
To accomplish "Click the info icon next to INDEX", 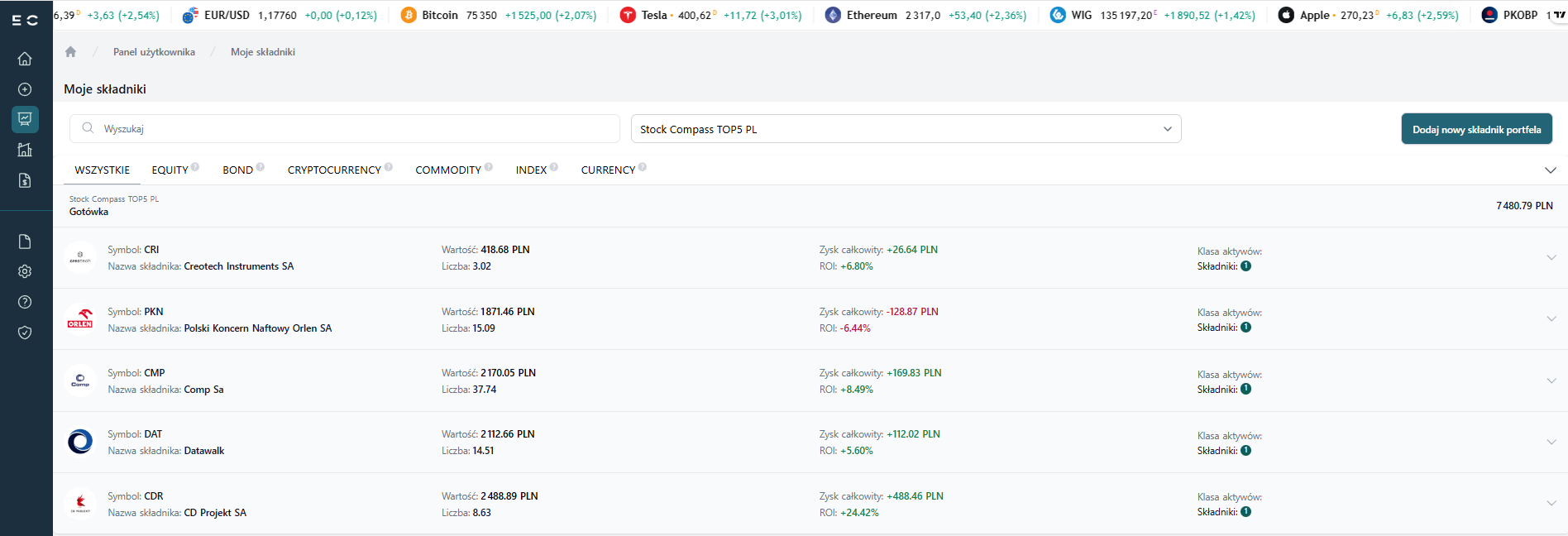I will (554, 167).
